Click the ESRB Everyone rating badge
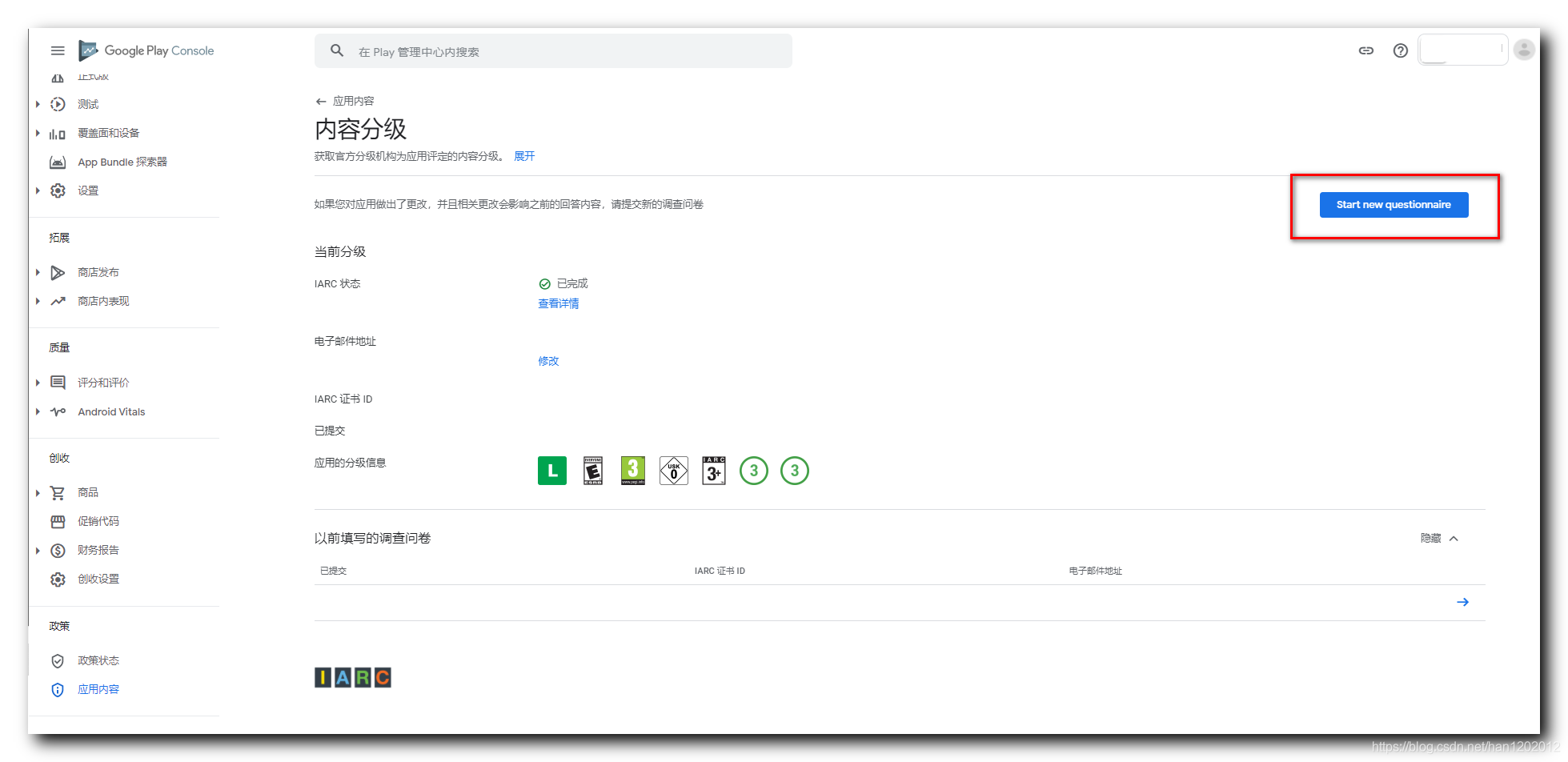This screenshot has height=762, width=1568. [593, 471]
